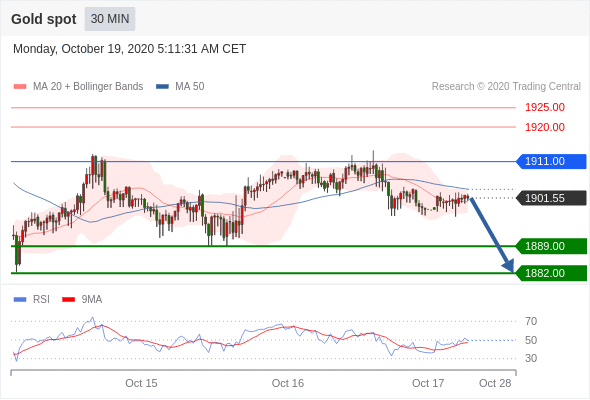Toggle the 9MA legend entry
Image resolution: width=590 pixels, height=400 pixels.
tap(82, 300)
